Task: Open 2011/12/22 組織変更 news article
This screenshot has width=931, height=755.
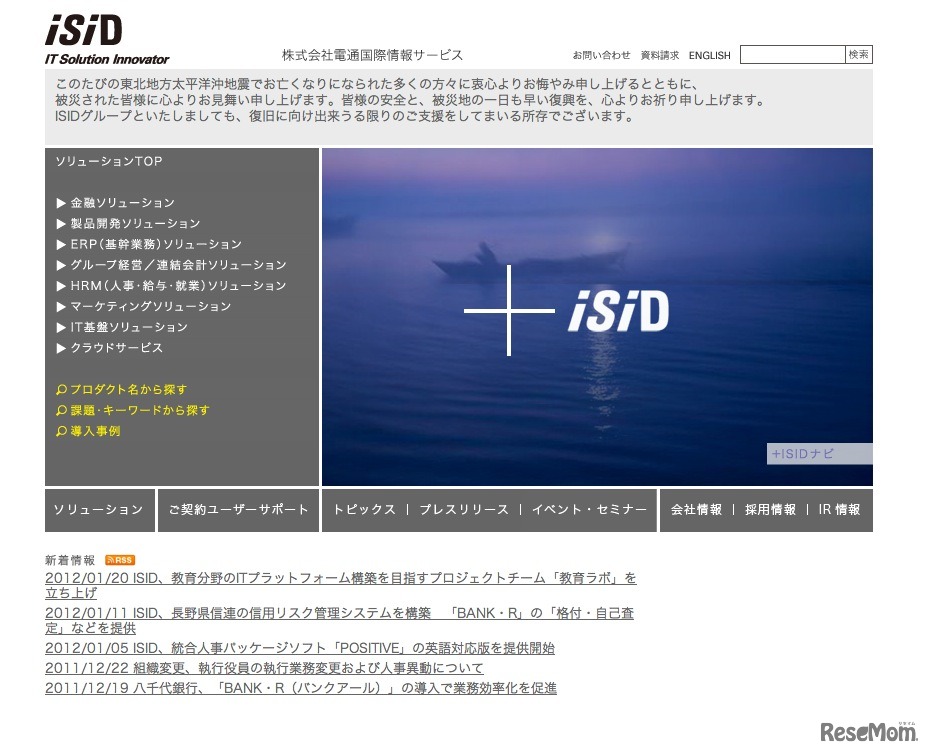Action: click(264, 668)
